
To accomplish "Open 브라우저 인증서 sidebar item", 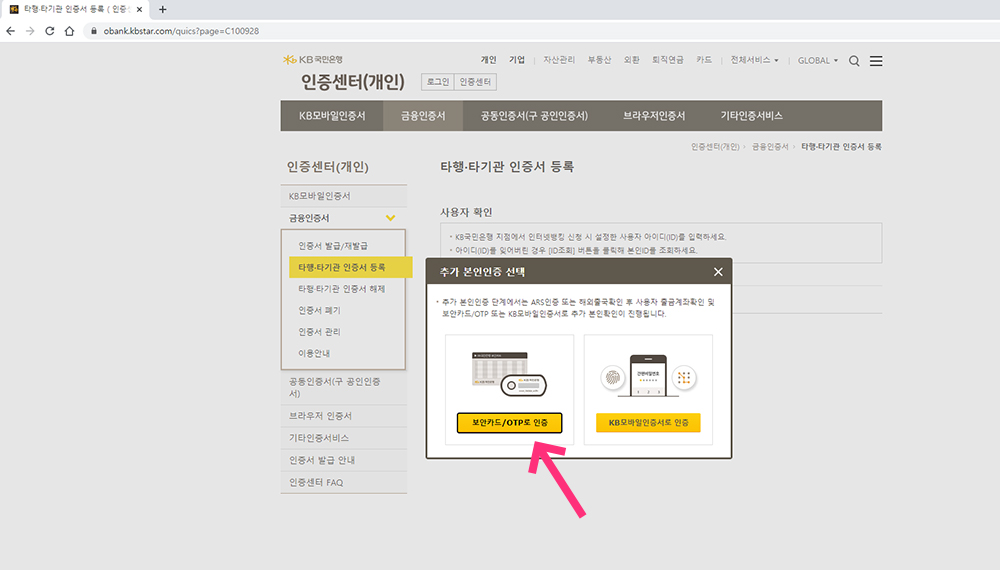I will 344,416.
